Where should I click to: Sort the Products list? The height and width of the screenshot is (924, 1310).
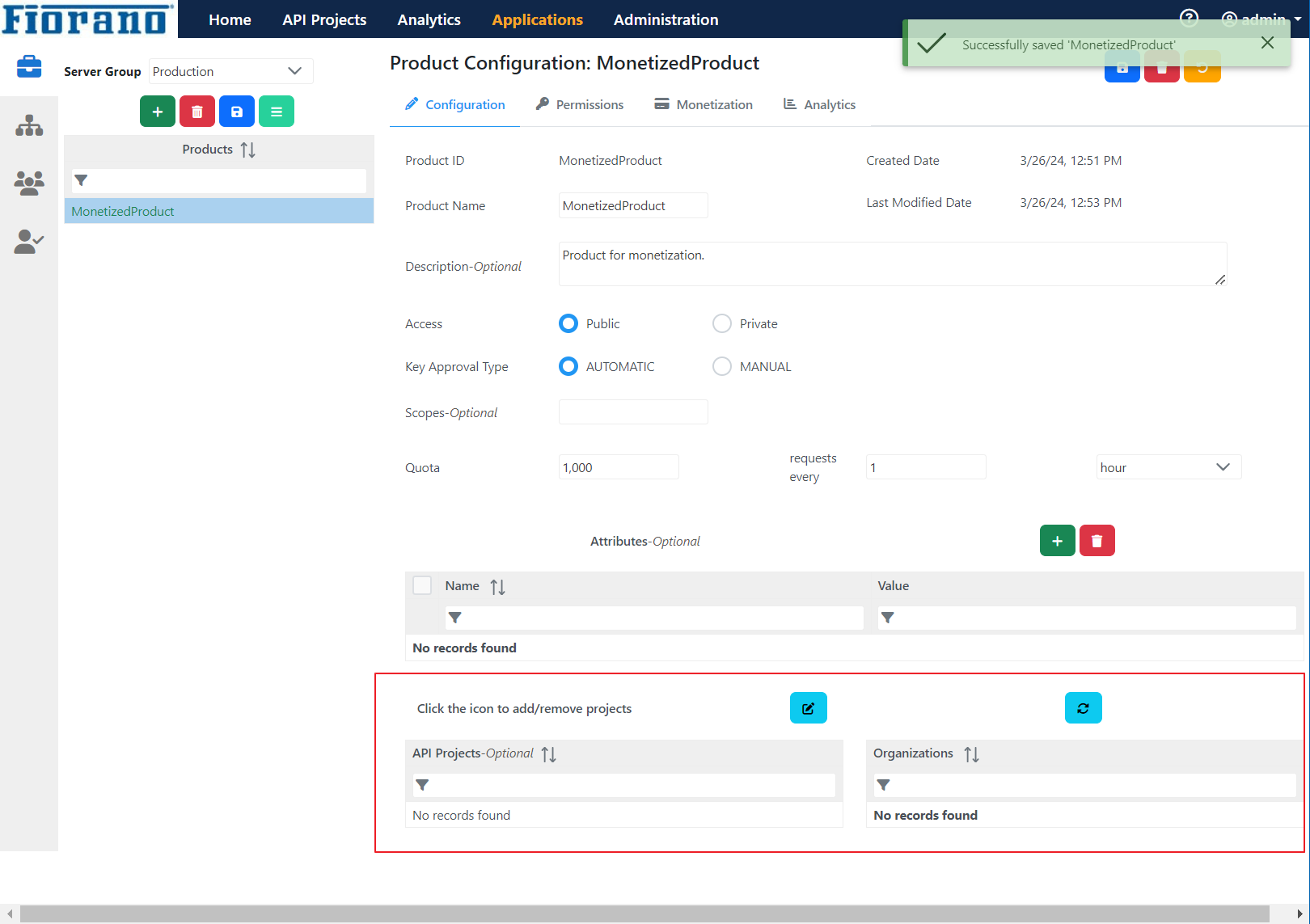point(248,150)
